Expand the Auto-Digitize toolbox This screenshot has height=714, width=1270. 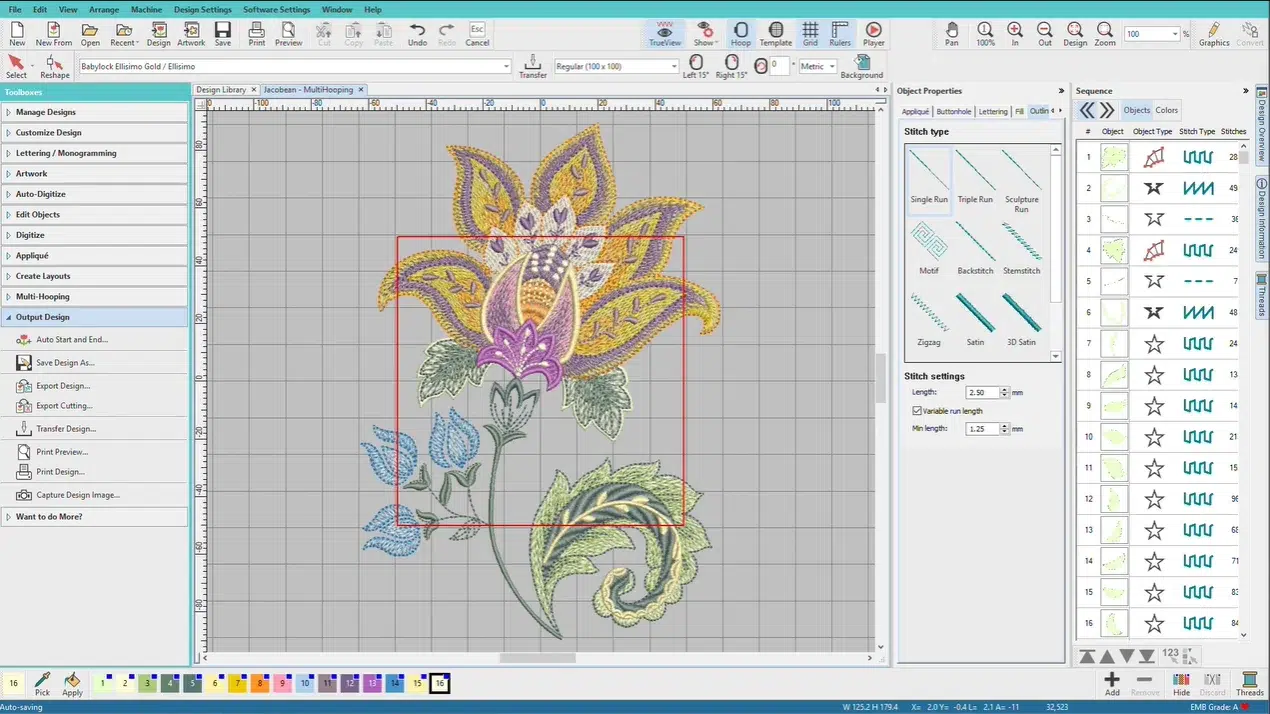(x=95, y=194)
